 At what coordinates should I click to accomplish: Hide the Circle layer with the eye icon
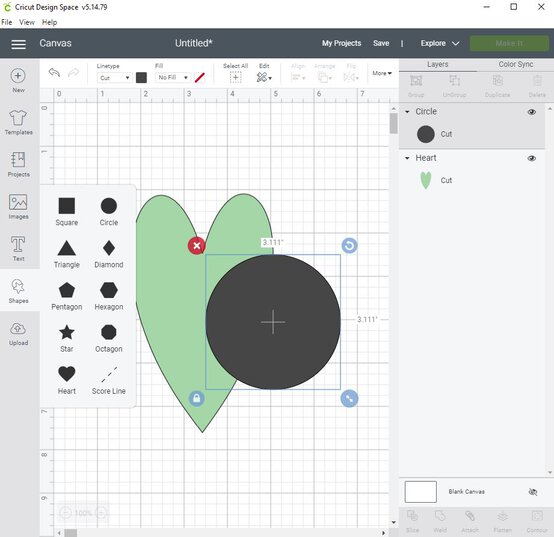[532, 112]
